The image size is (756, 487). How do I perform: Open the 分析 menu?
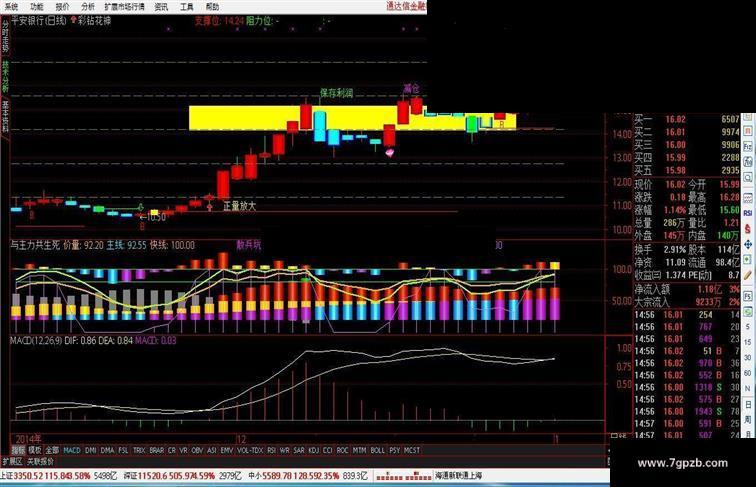(88, 7)
